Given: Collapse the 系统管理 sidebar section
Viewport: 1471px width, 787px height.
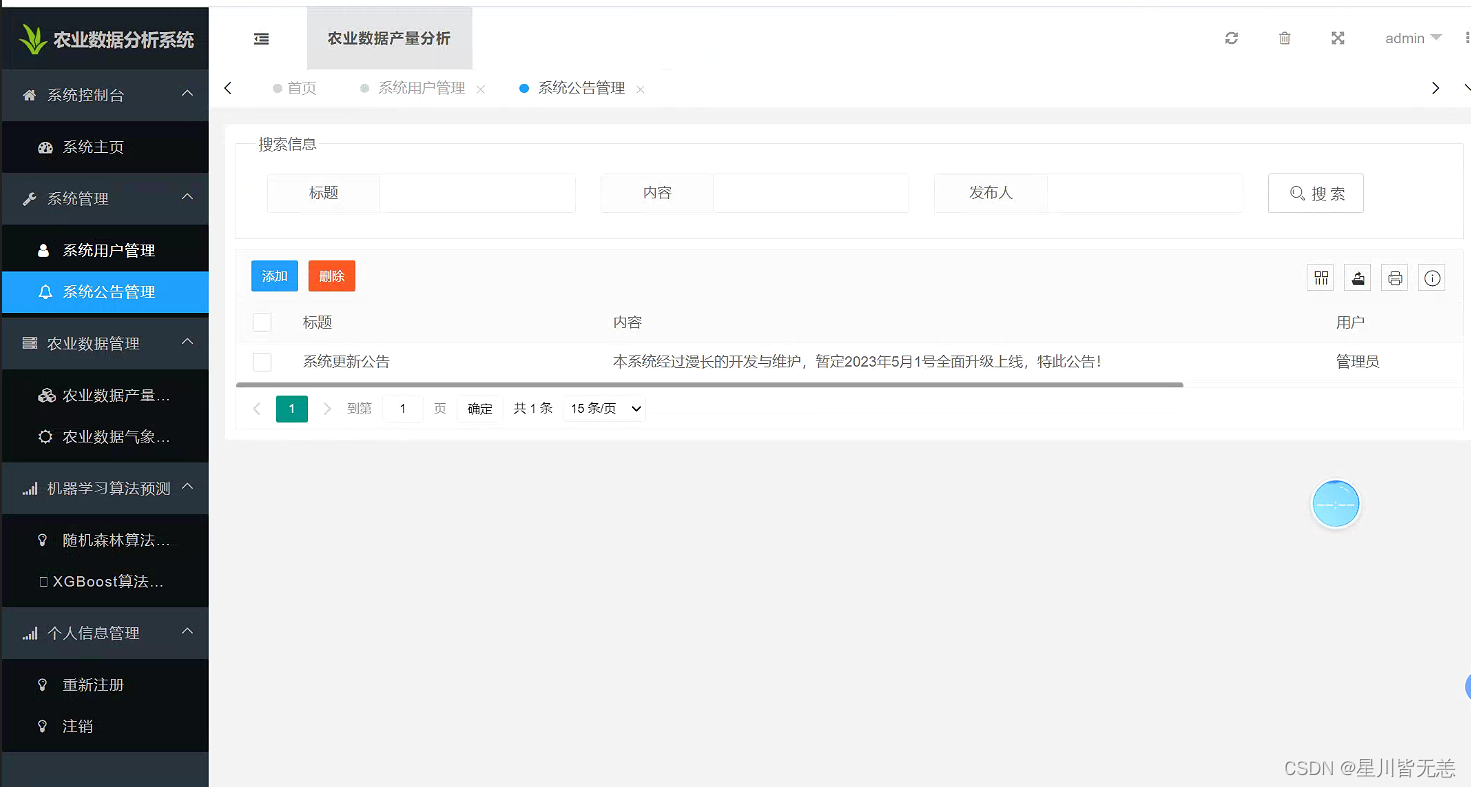Looking at the screenshot, I should [x=105, y=198].
